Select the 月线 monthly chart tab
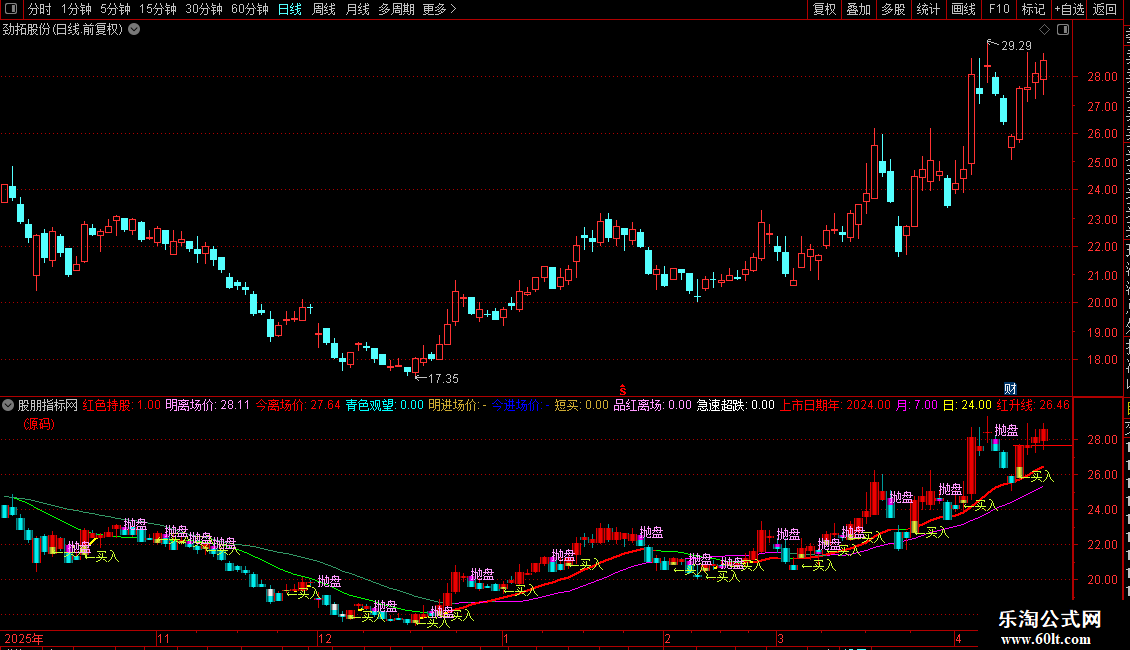This screenshot has height=650, width=1130. [357, 9]
